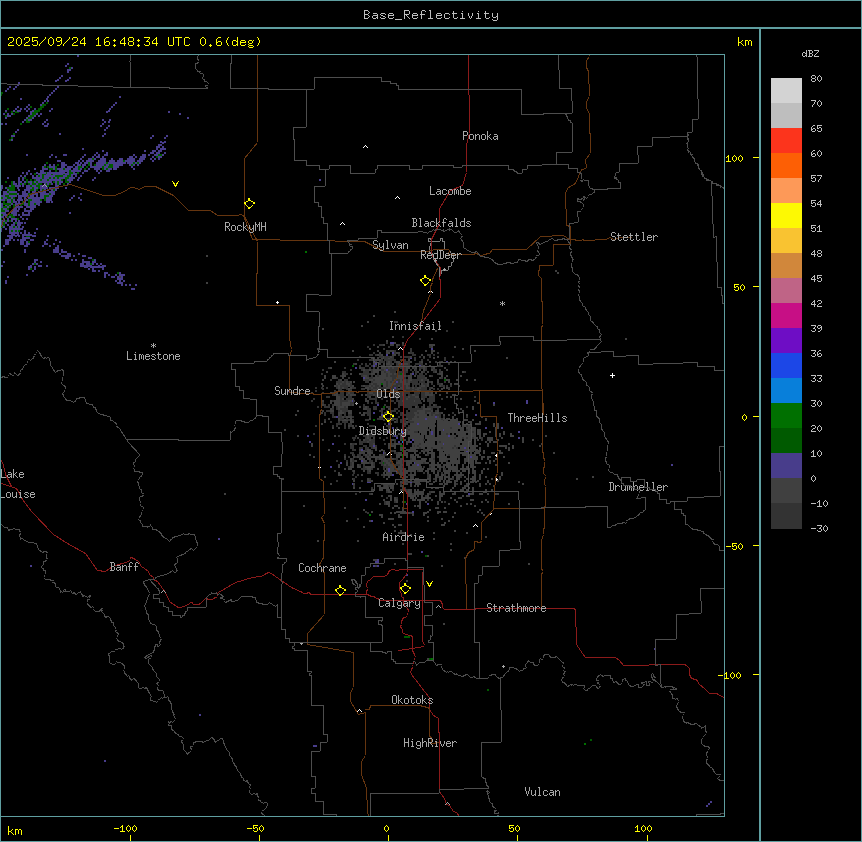Click the Ponoka city label
This screenshot has width=862, height=842.
pos(480,137)
